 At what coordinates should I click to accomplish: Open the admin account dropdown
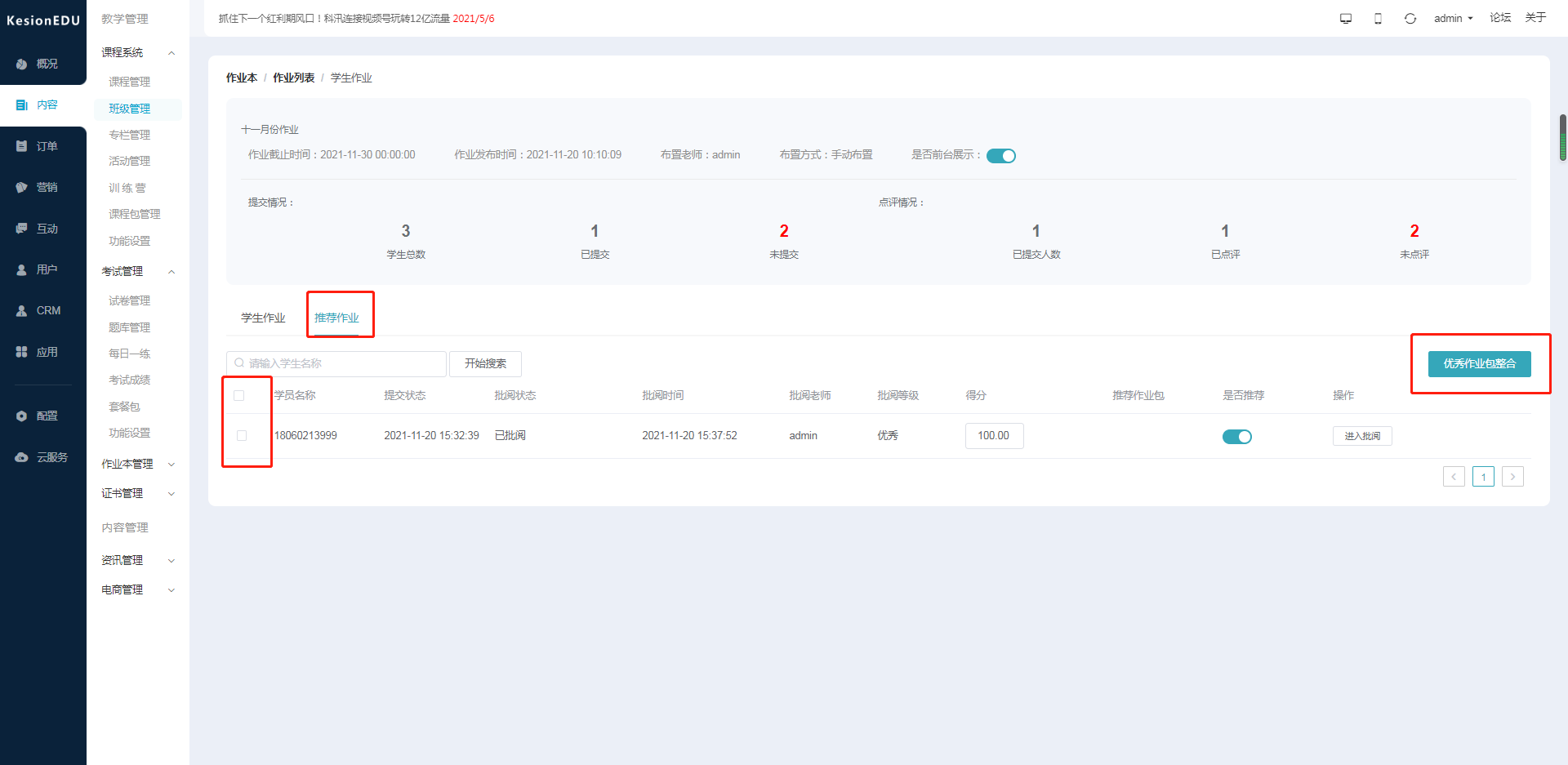[1454, 19]
